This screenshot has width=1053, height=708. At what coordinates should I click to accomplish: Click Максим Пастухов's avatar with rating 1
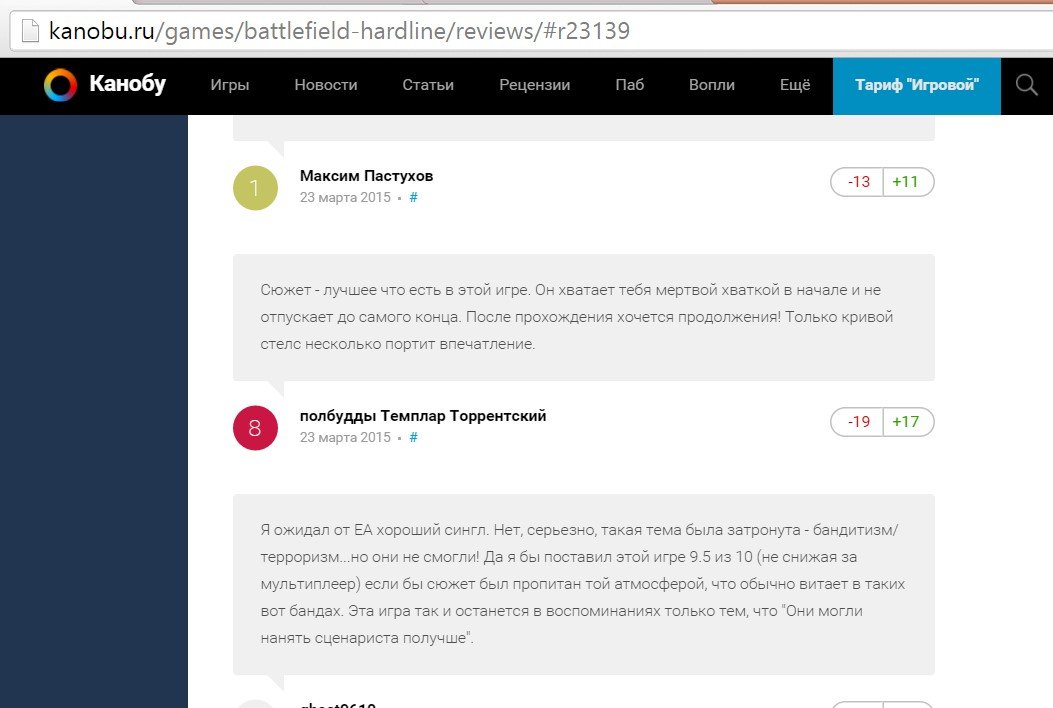click(x=255, y=187)
